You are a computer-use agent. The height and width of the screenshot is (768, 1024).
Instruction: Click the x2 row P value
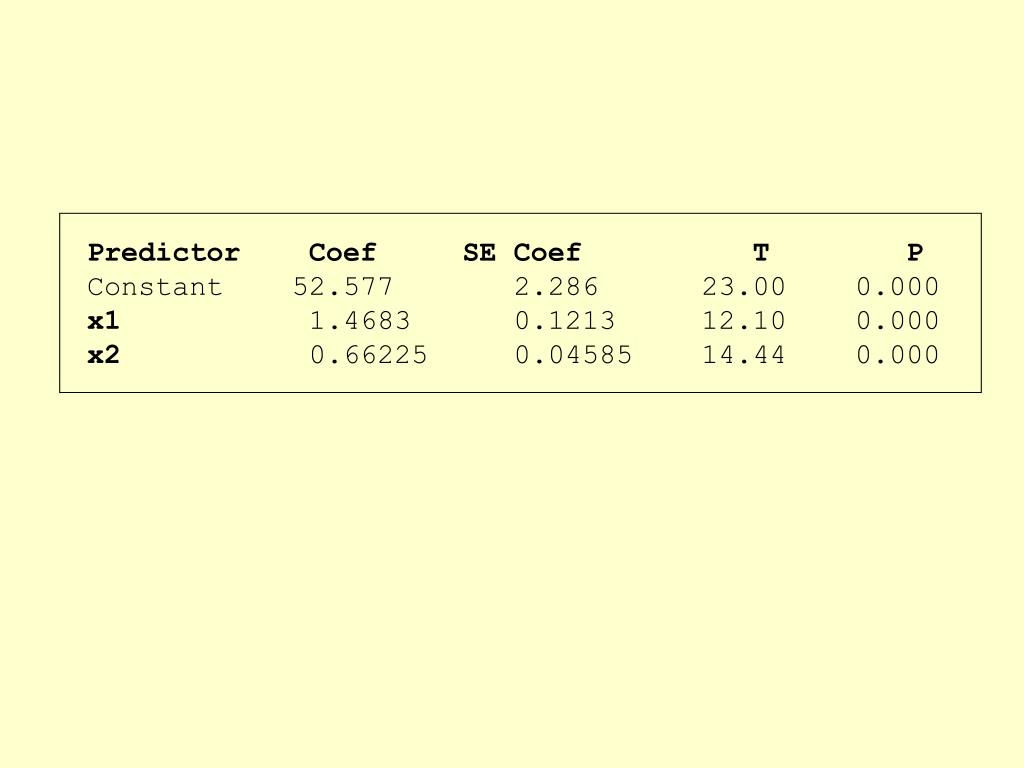[x=898, y=355]
